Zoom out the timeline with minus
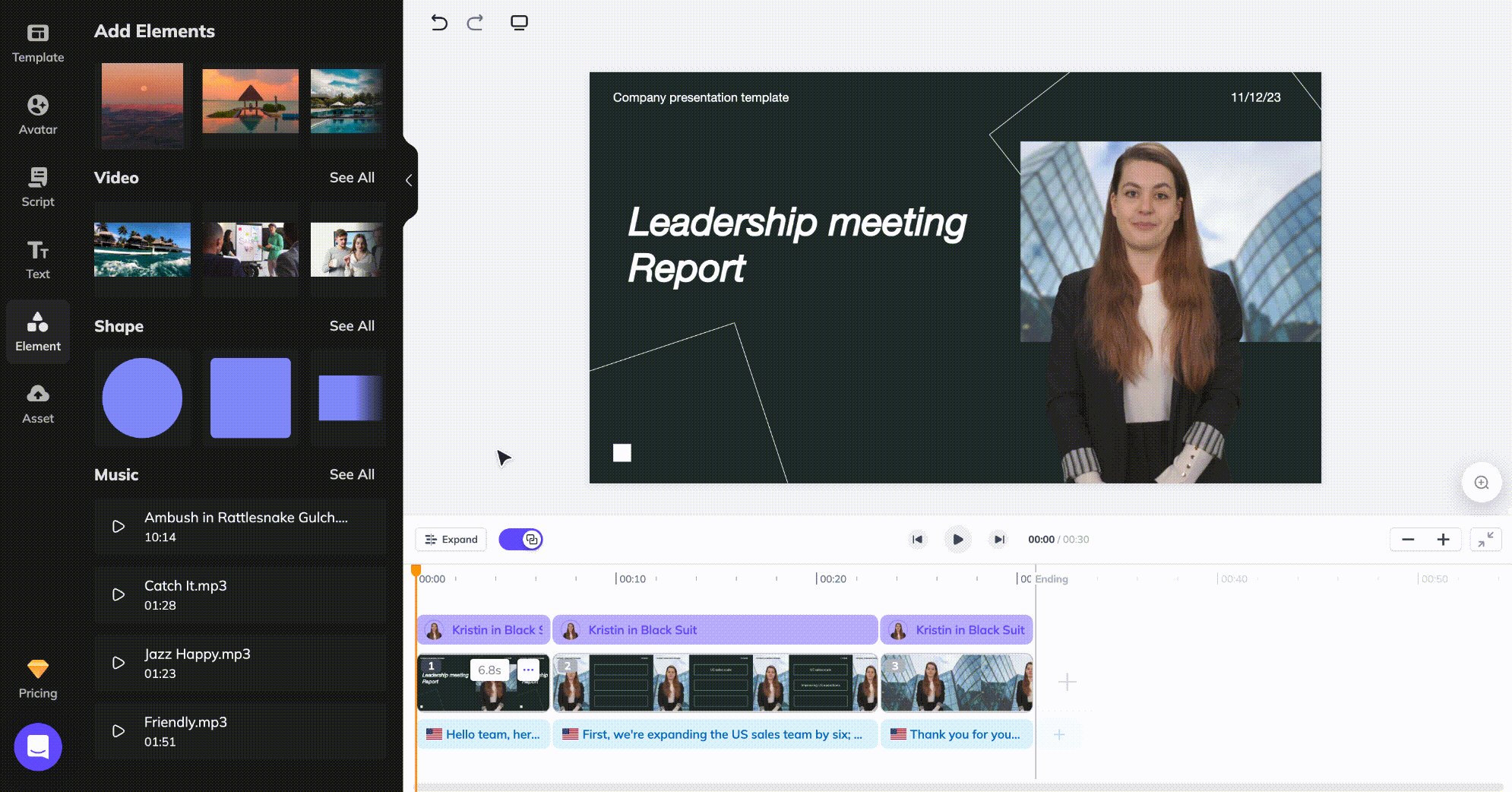 click(x=1408, y=540)
